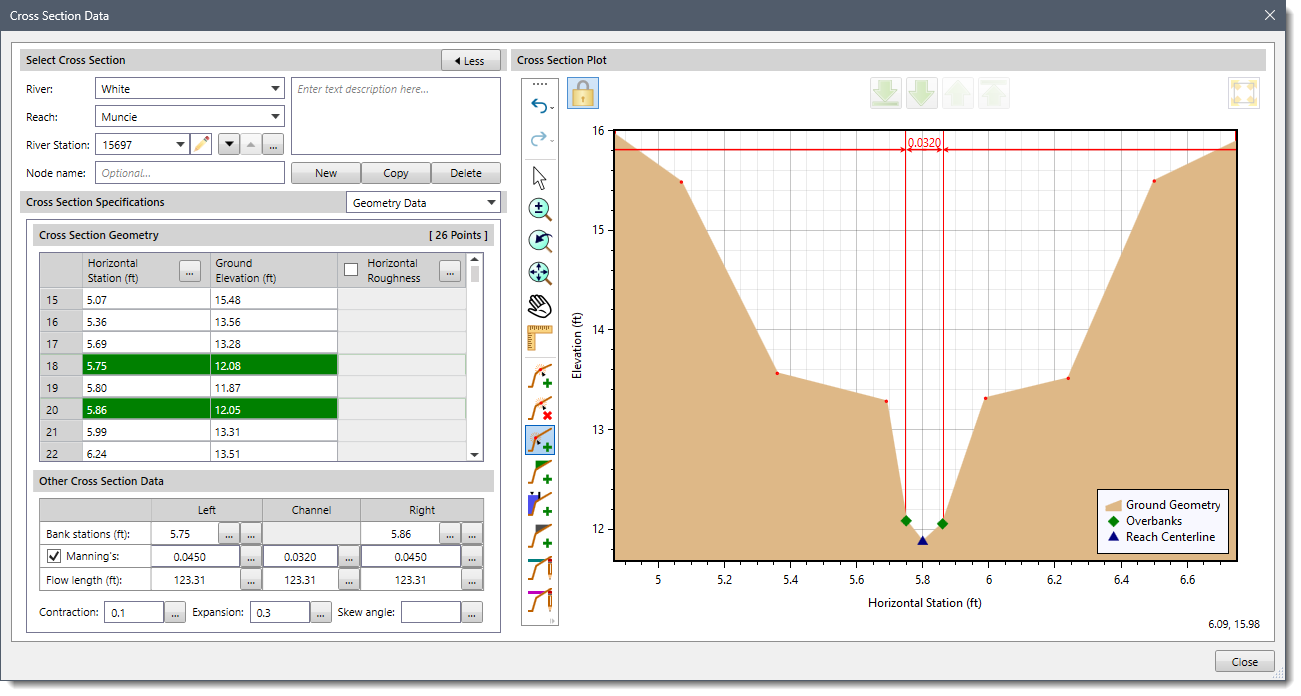Click the Undo arrow in plot toolbar
1301x696 pixels.
pos(538,106)
